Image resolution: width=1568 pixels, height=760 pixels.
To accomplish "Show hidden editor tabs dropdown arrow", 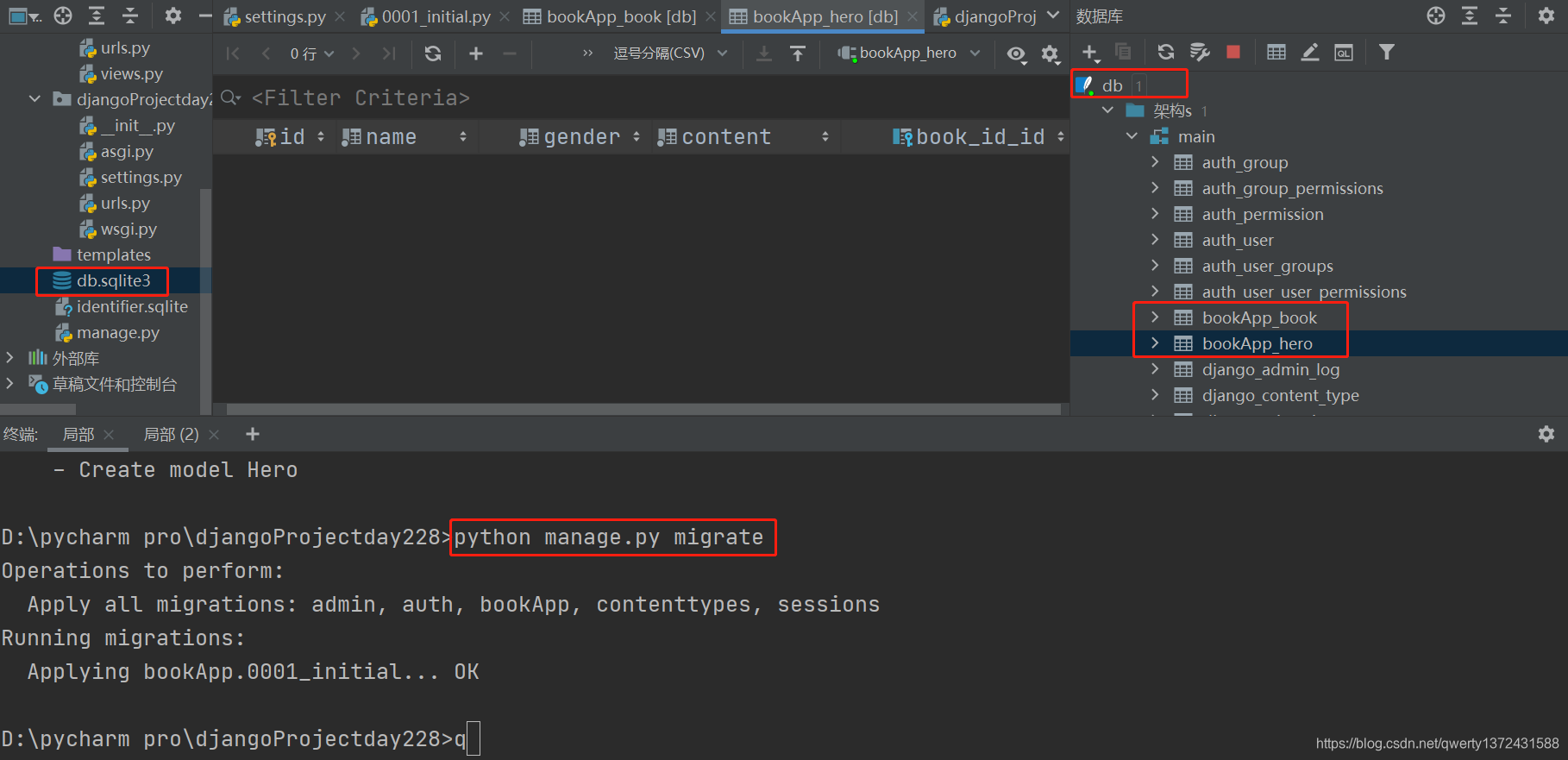I will (x=1053, y=16).
